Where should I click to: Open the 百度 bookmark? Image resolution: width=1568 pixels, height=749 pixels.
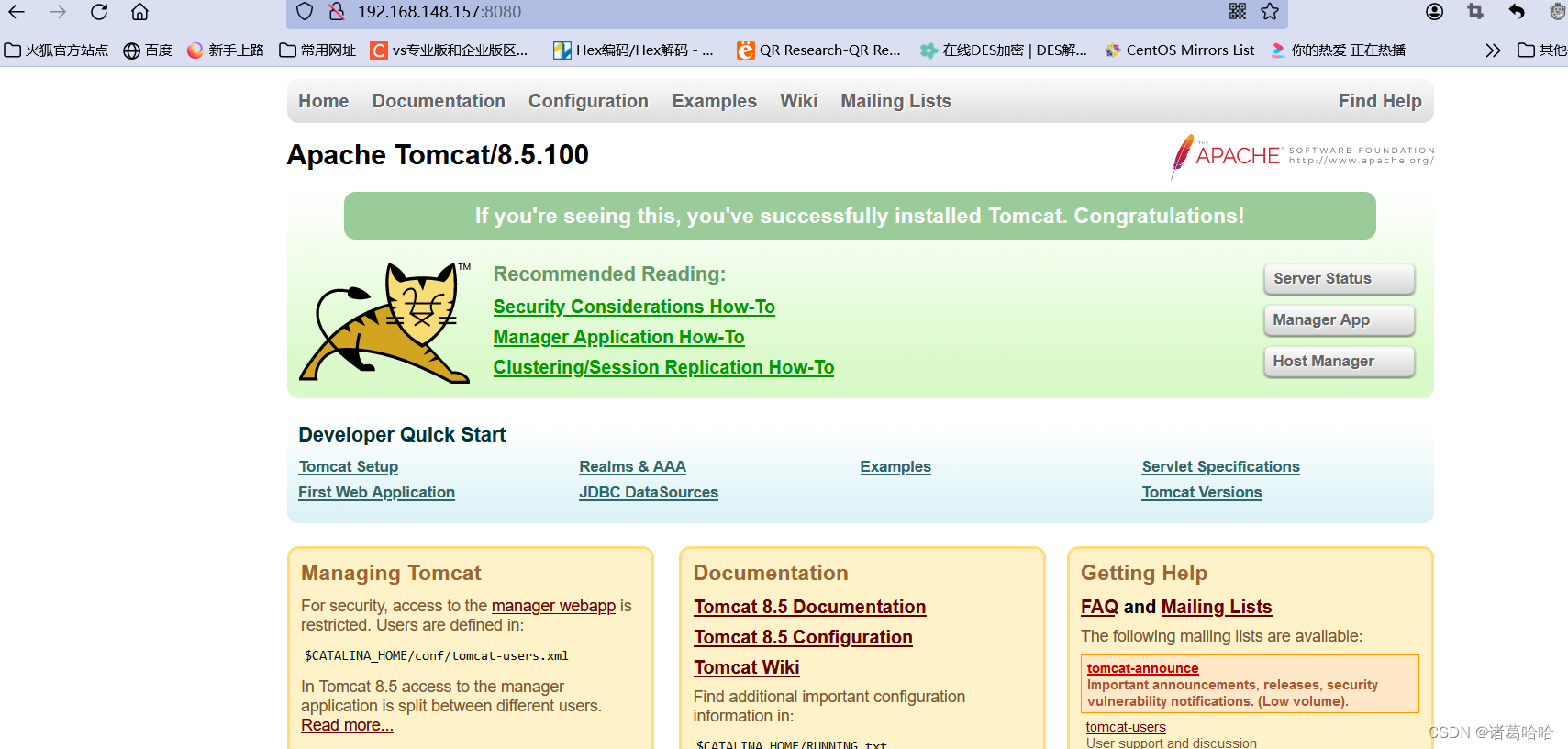pyautogui.click(x=148, y=50)
